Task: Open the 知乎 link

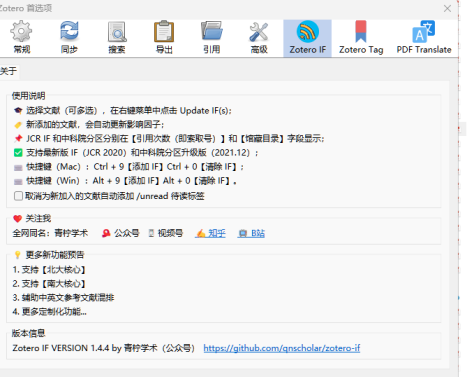Action: point(210,233)
